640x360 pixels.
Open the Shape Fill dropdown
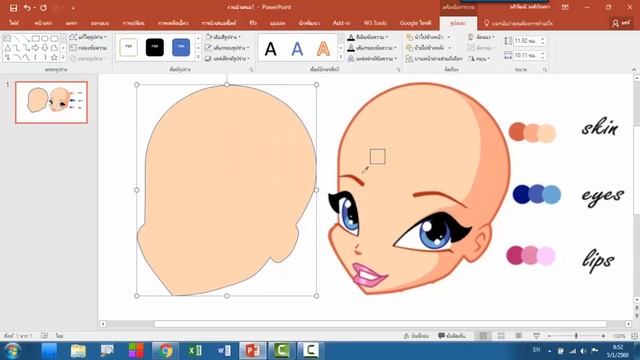pyautogui.click(x=223, y=37)
